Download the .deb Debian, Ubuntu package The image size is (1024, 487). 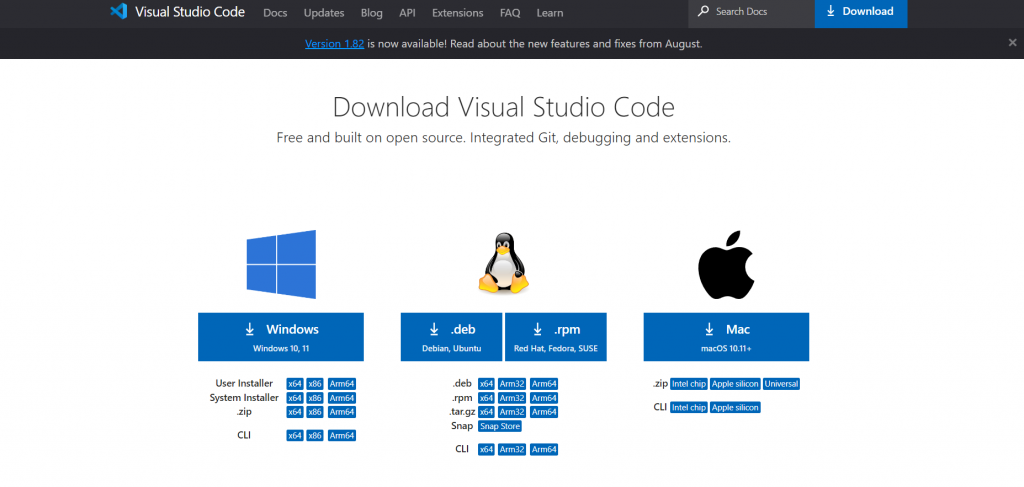451,337
